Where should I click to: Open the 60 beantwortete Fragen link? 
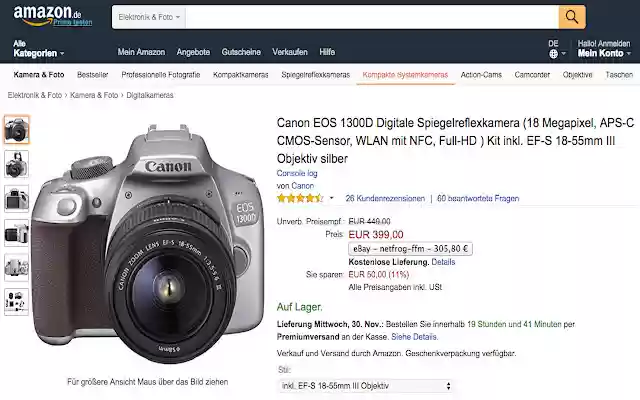pos(478,198)
